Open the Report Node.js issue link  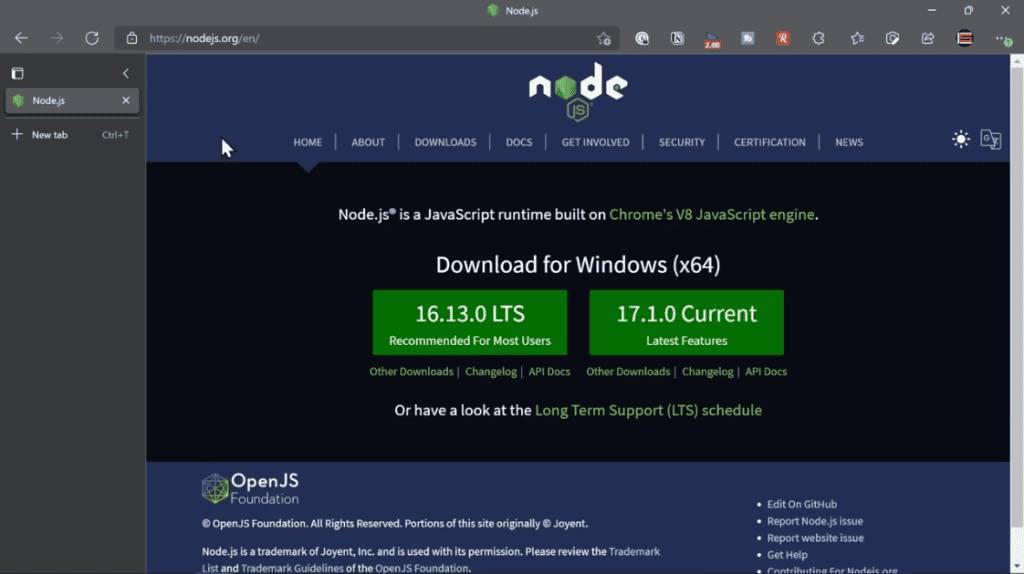(815, 521)
